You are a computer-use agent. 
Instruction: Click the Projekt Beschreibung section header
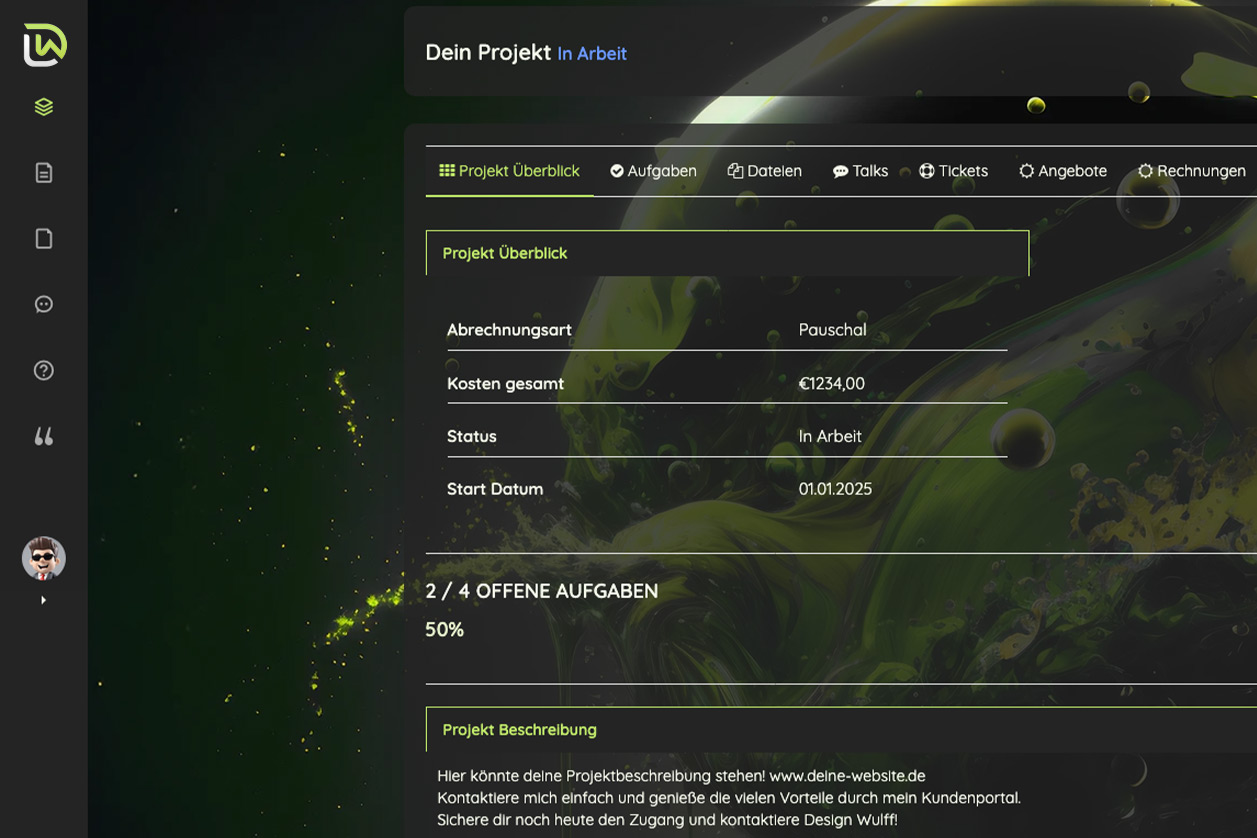[519, 730]
